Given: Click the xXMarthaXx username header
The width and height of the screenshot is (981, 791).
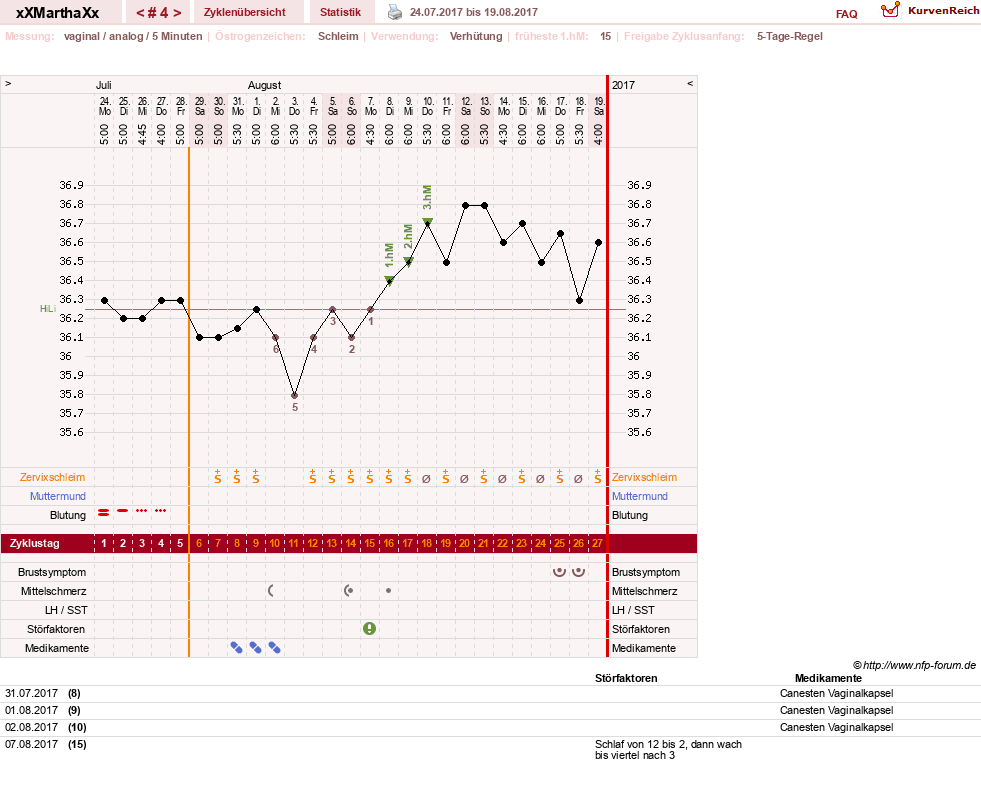Looking at the screenshot, I should [58, 13].
